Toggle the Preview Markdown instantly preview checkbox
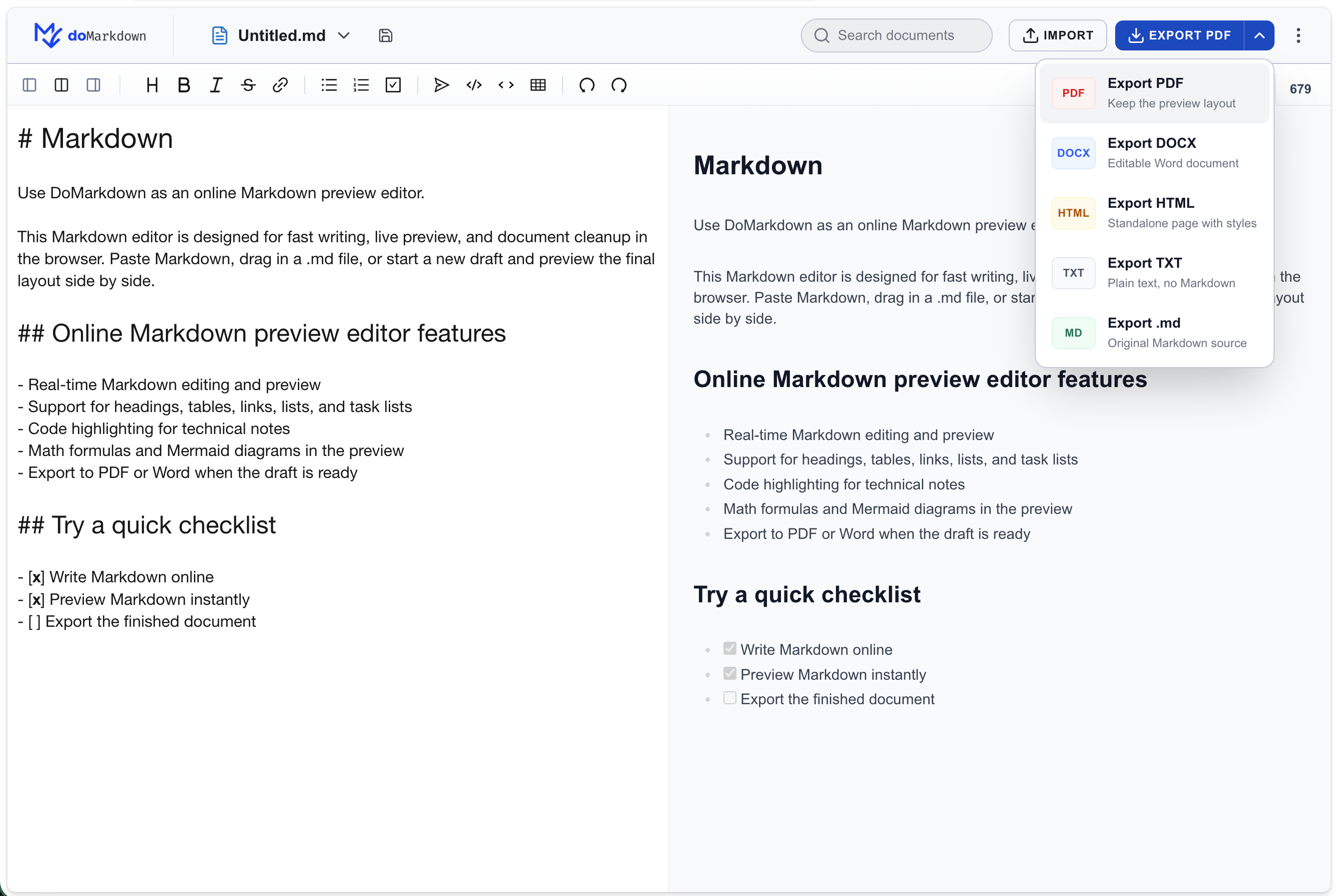Viewport: 1336px width, 896px height. tap(729, 673)
